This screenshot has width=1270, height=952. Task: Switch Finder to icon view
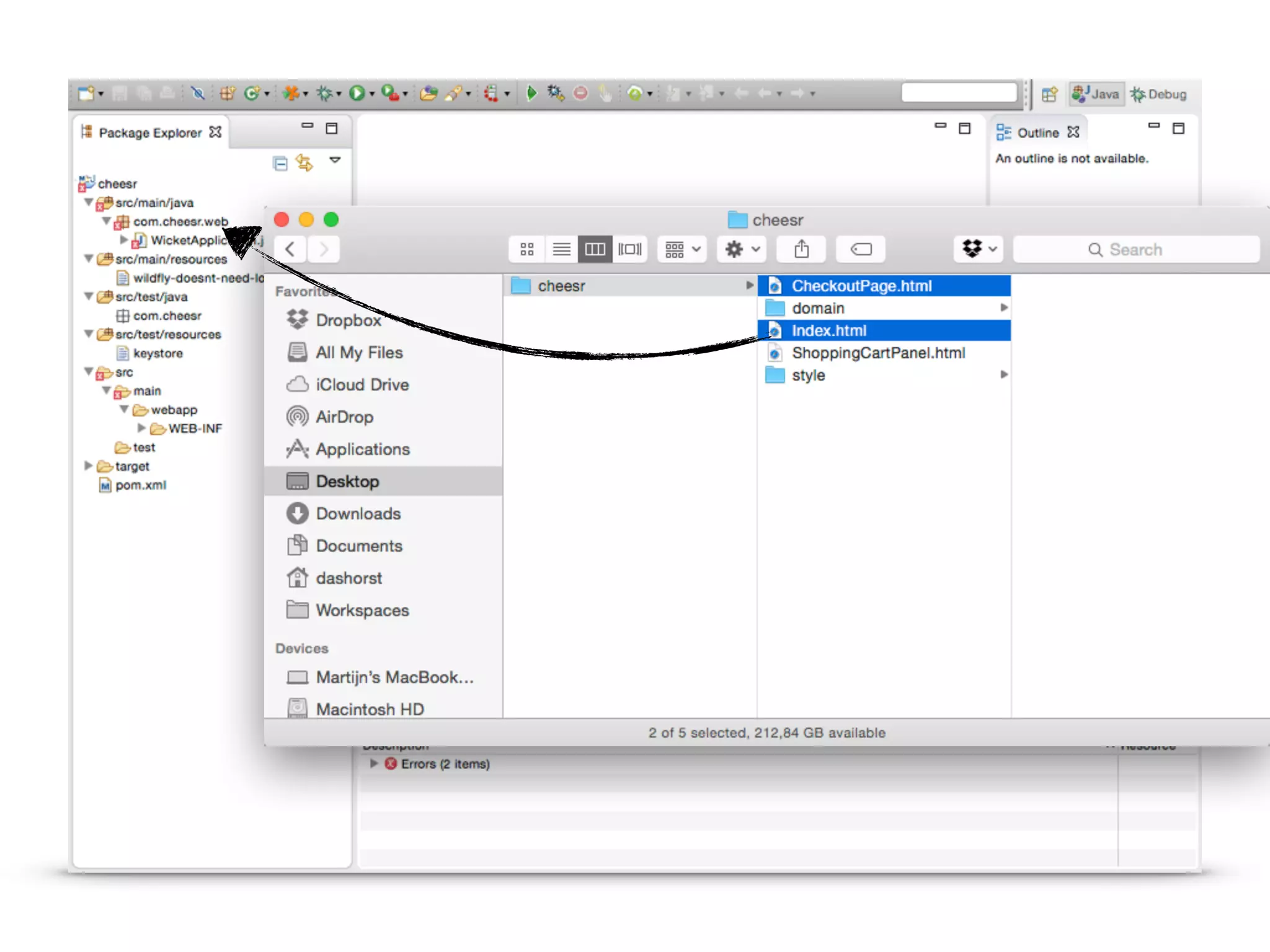click(527, 249)
